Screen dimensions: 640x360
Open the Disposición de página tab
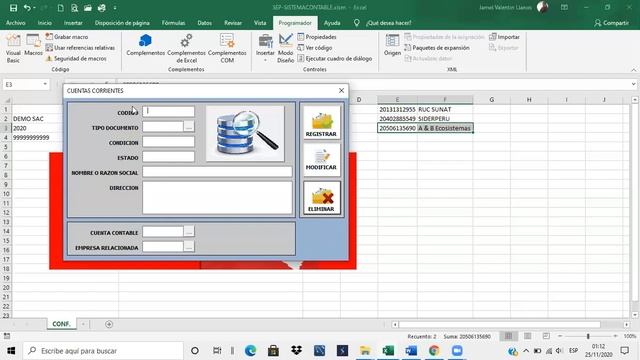pos(122,23)
